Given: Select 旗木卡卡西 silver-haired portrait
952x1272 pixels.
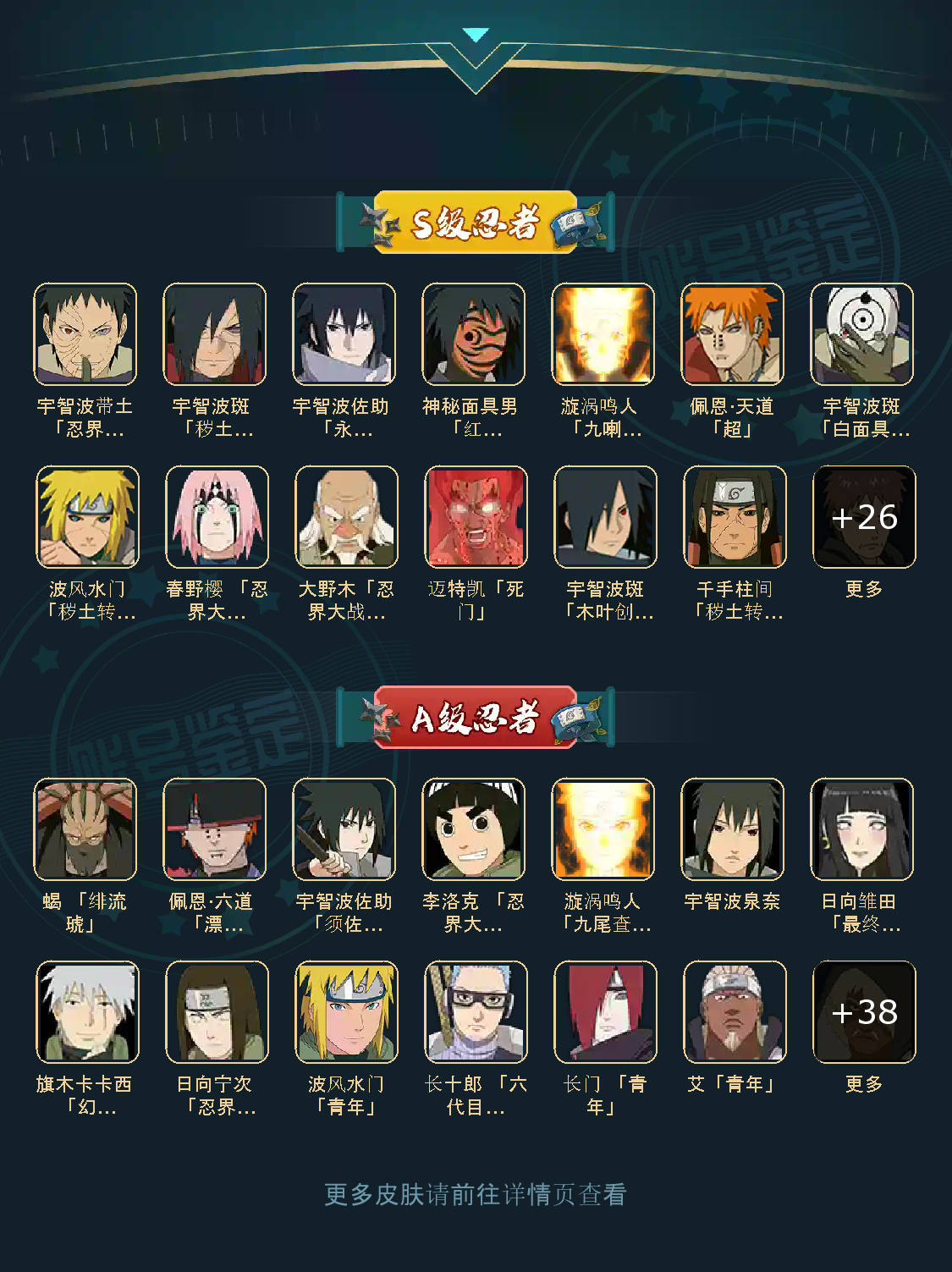Looking at the screenshot, I should [x=87, y=1012].
